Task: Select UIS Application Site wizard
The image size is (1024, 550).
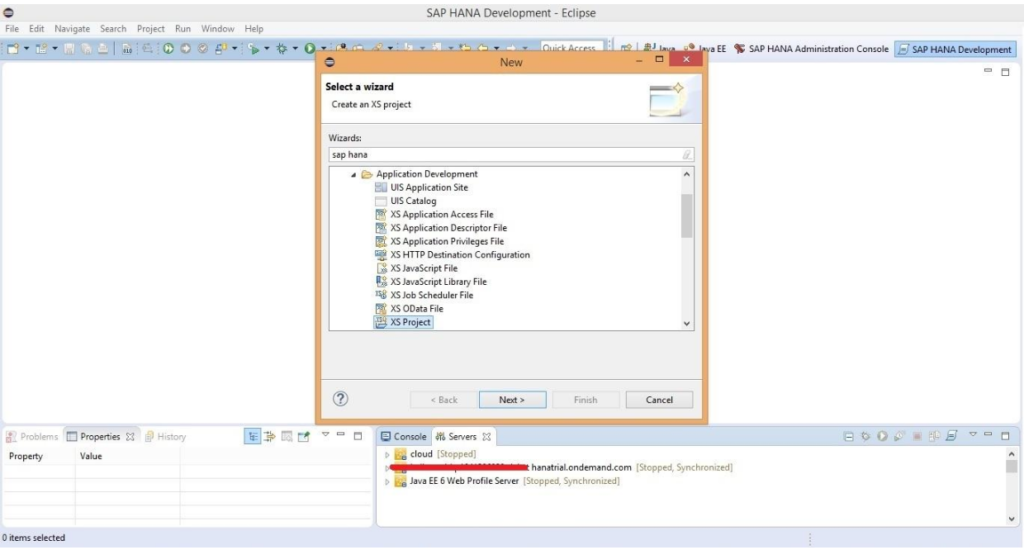Action: (x=429, y=187)
